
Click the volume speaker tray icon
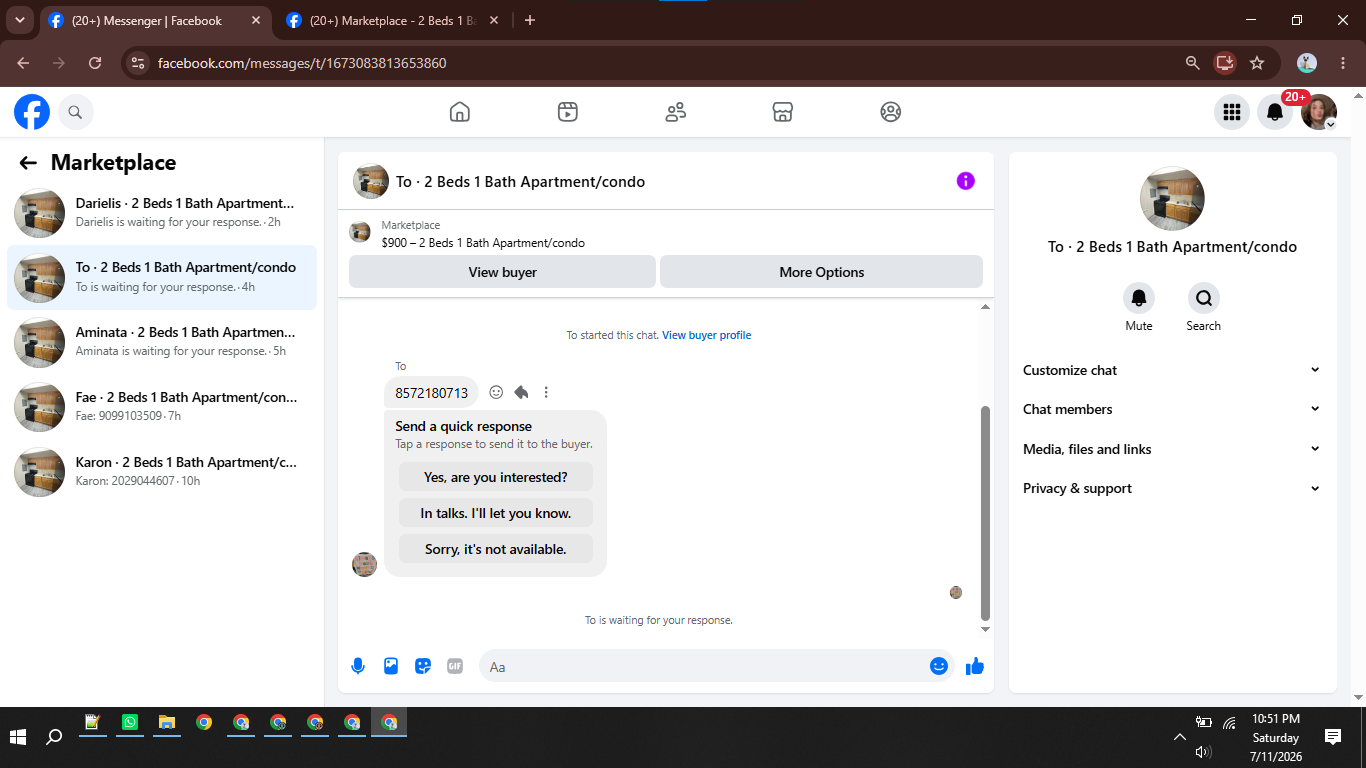[x=1203, y=751]
